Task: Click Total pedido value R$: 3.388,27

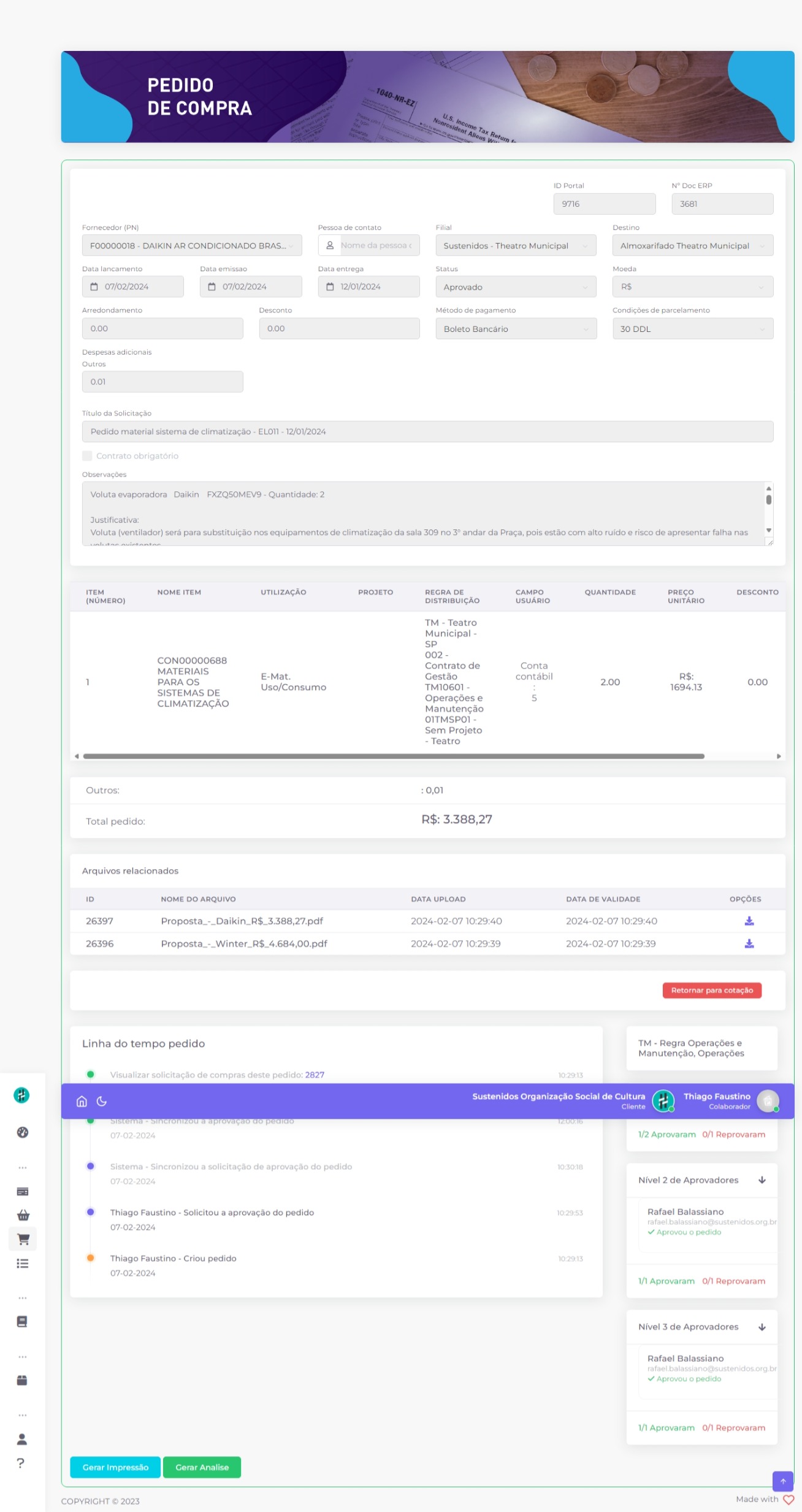Action: pyautogui.click(x=457, y=819)
